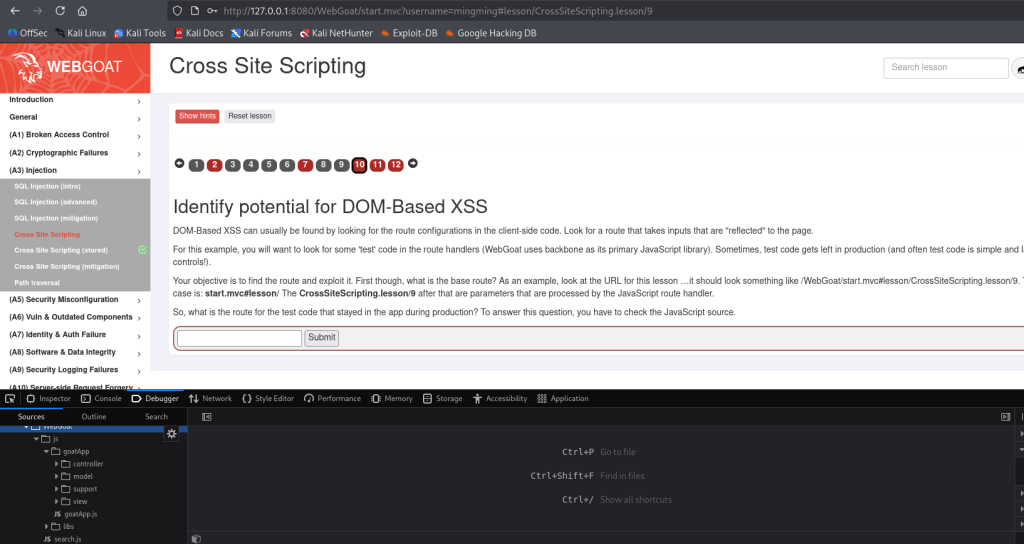Open goatApp.js in the sources tree
The image size is (1024, 544).
(x=76, y=514)
